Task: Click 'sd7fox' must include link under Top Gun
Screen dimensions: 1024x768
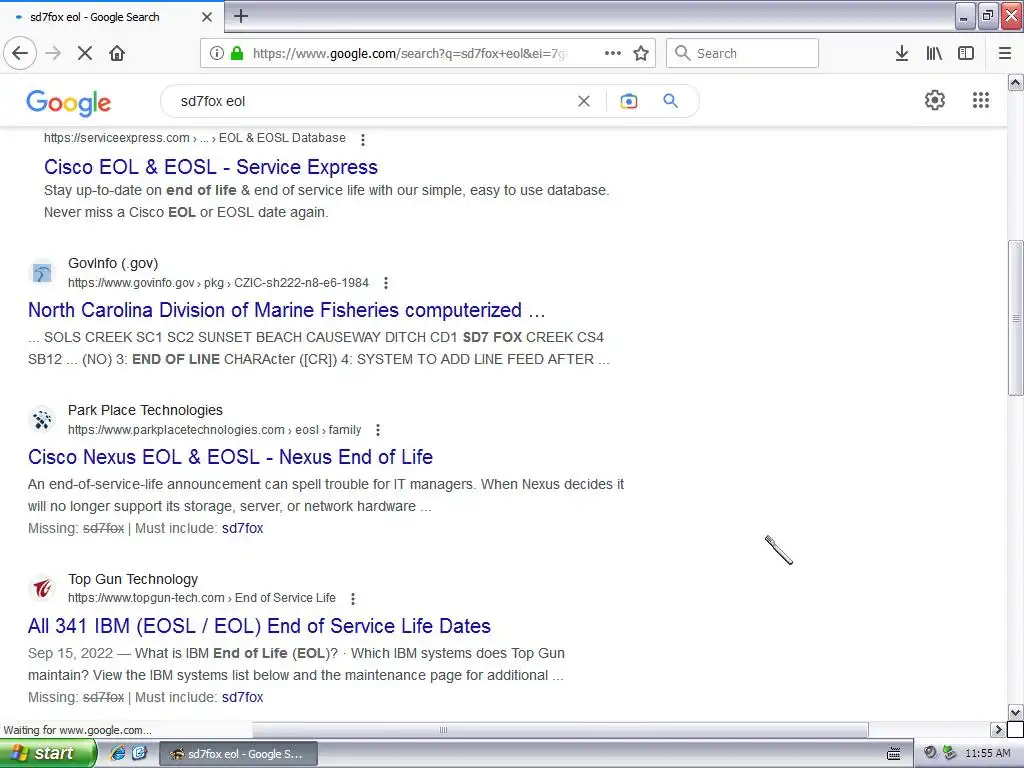Action: click(242, 697)
